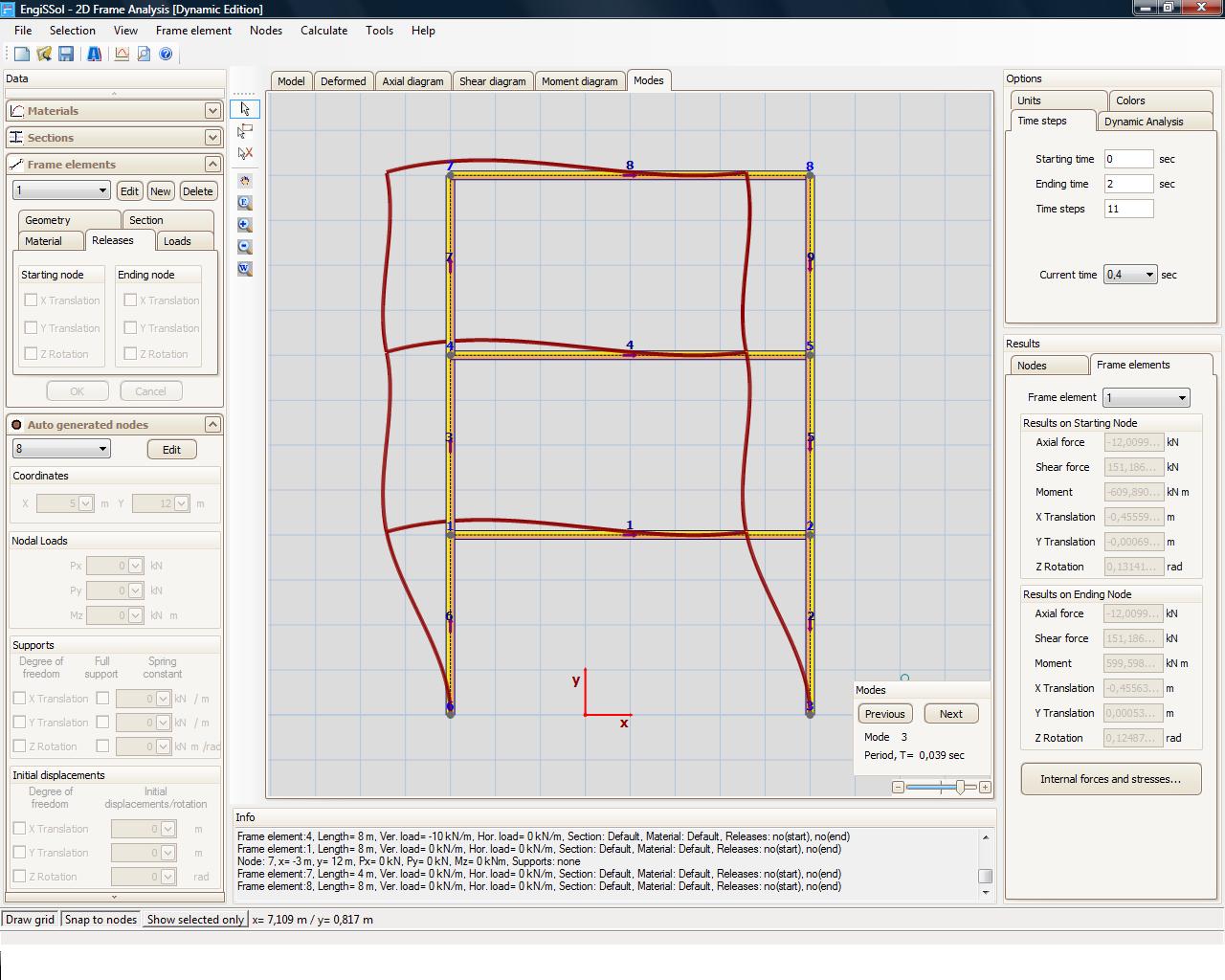Open the Current time dropdown
Viewport: 1225px width, 980px height.
point(1147,275)
